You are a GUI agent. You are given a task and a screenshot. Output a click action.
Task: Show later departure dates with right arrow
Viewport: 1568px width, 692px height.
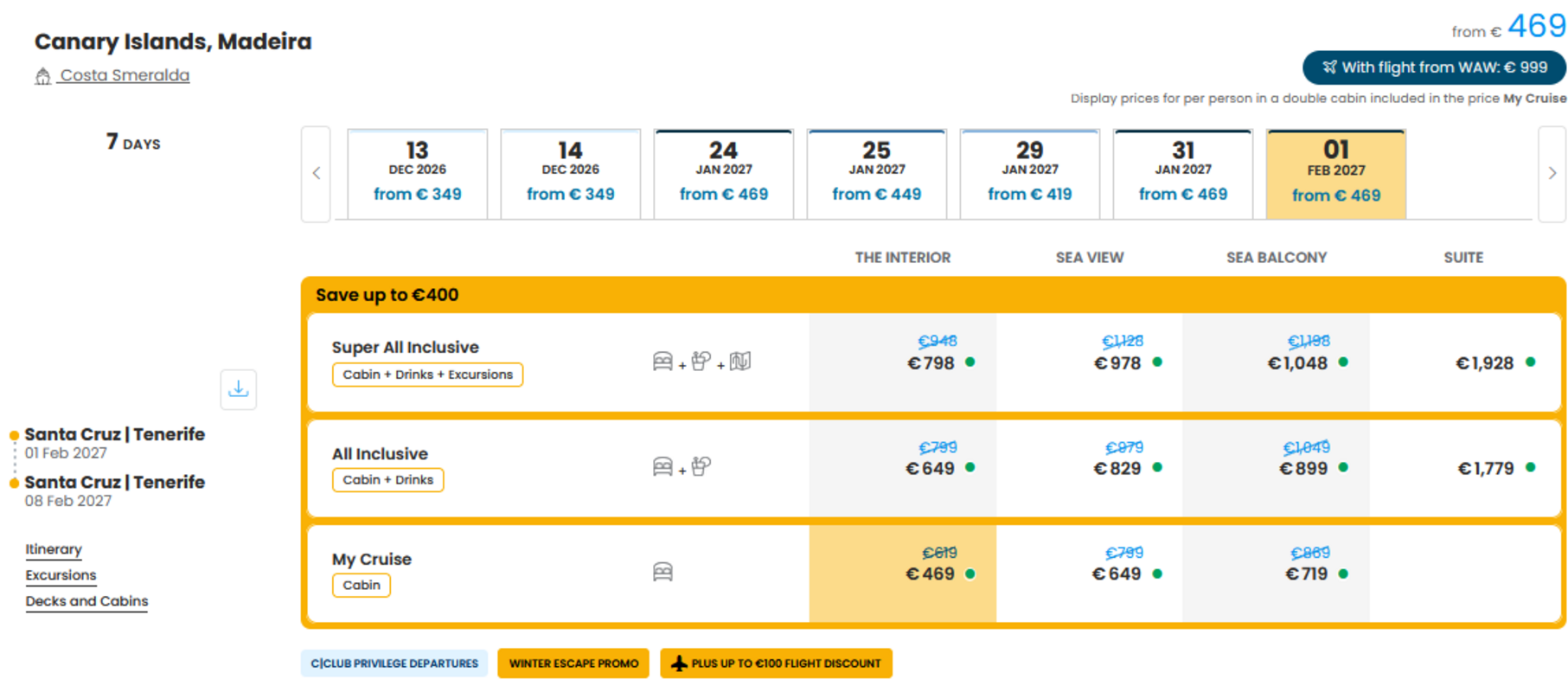pos(1552,174)
